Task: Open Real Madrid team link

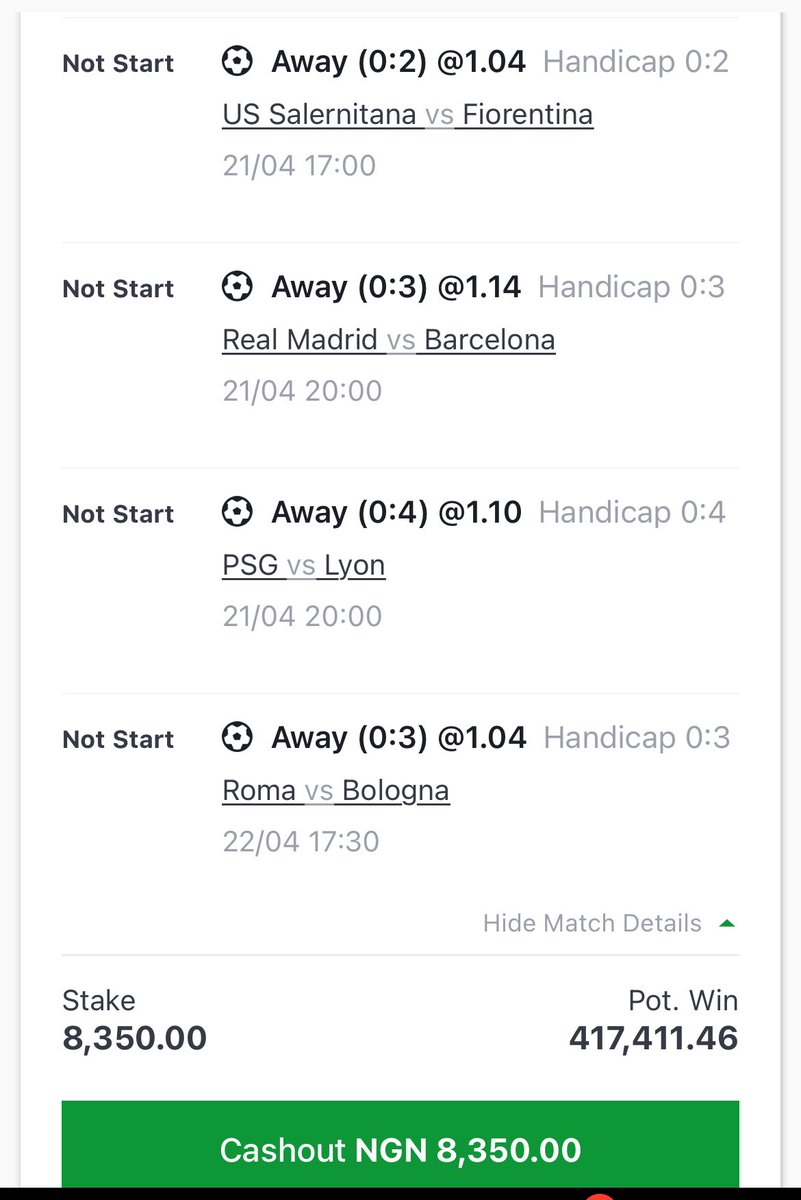Action: [300, 340]
